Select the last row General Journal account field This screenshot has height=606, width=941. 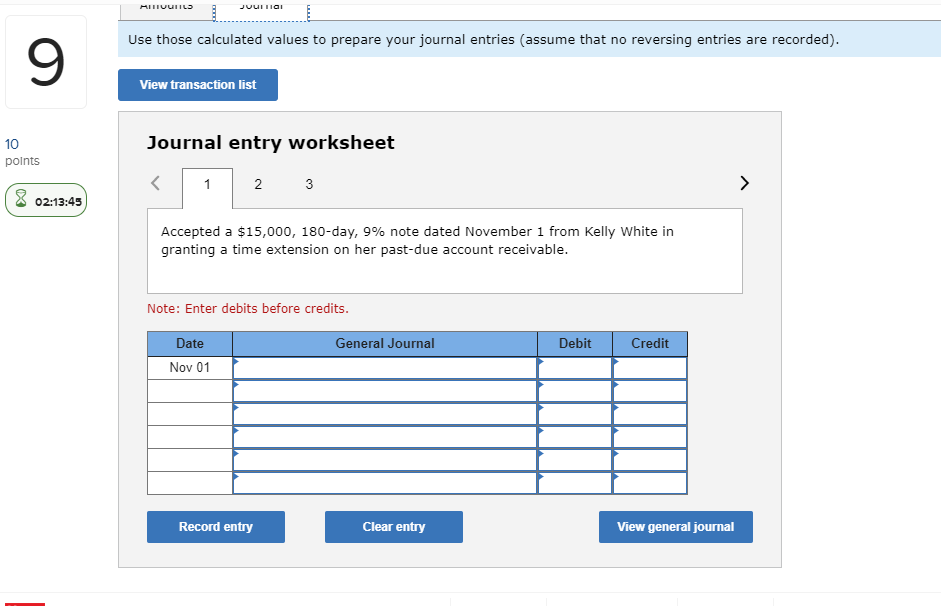pos(385,483)
